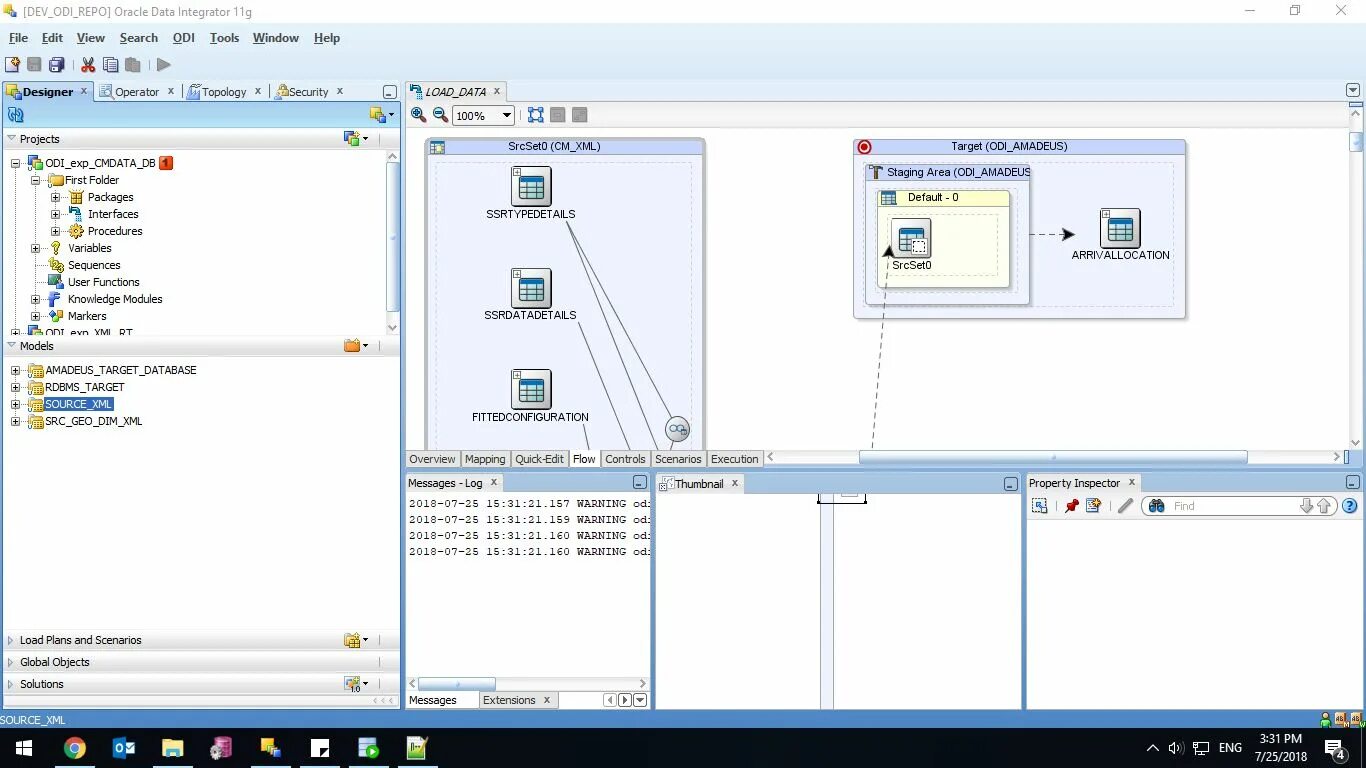Switch to the Mapping tab

(485, 459)
